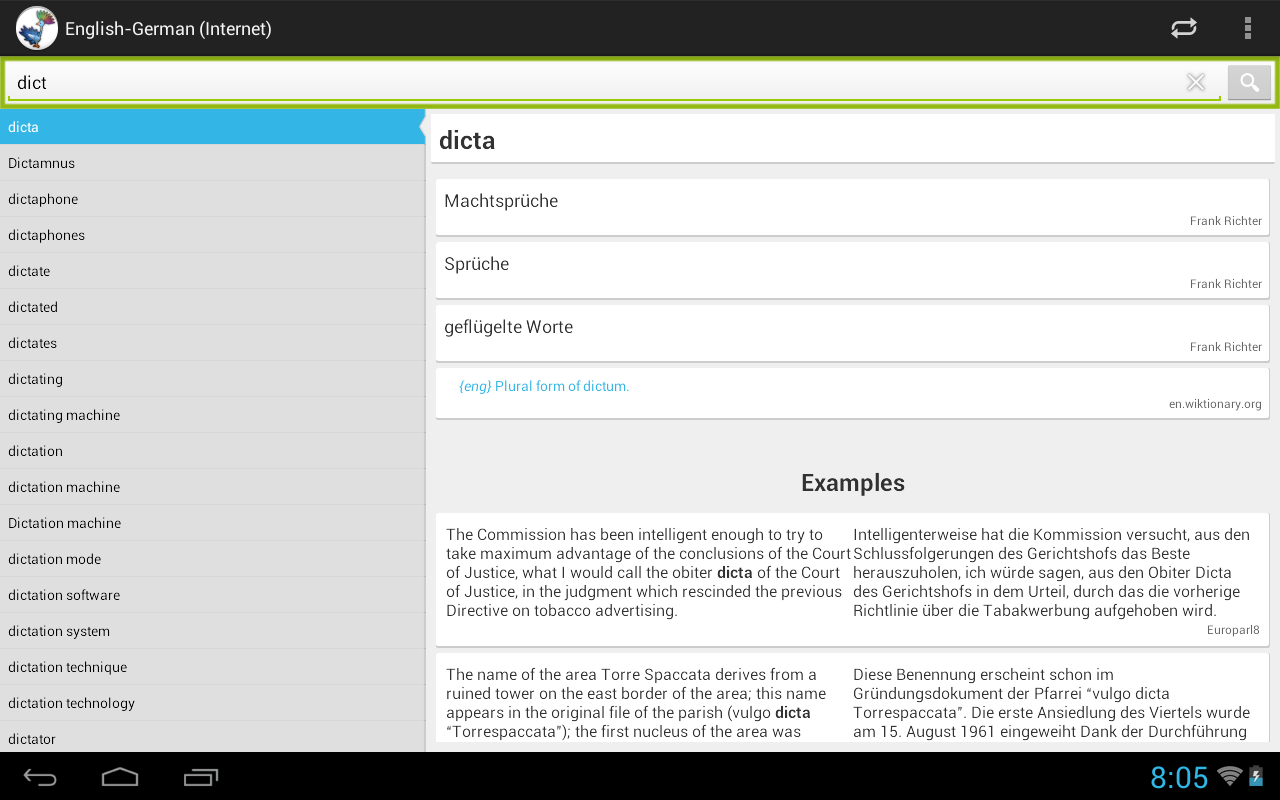Tap the battery charging indicator
This screenshot has height=800, width=1280.
(1256, 776)
